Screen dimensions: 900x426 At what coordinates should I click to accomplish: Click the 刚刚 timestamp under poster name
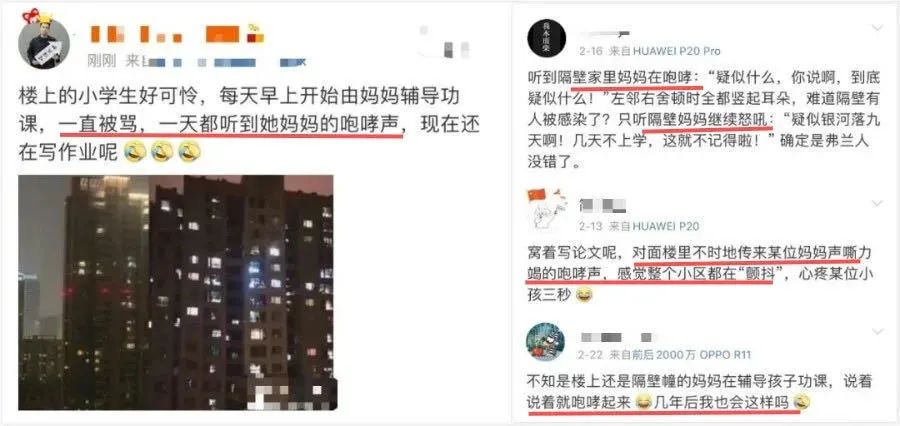(101, 60)
